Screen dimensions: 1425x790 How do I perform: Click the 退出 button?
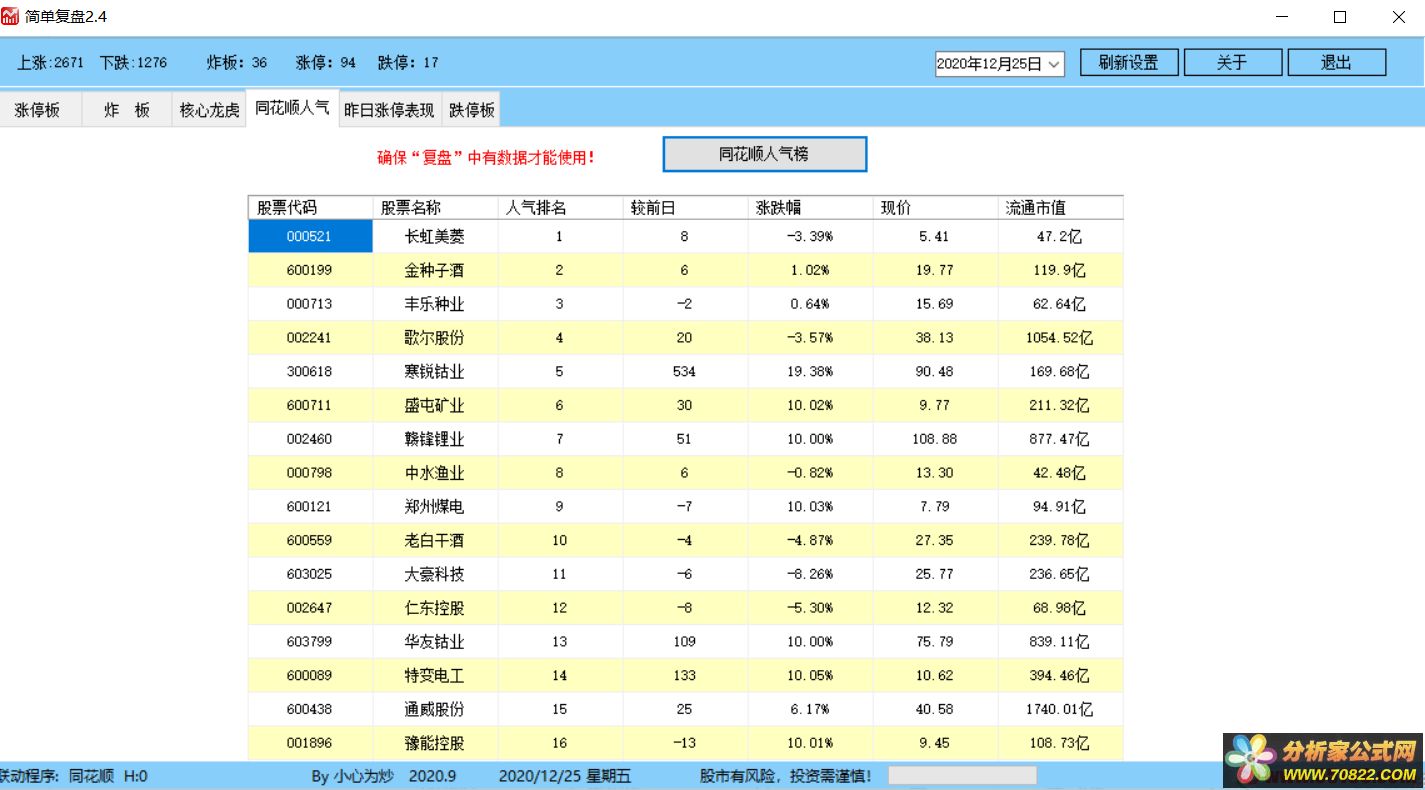(1337, 63)
